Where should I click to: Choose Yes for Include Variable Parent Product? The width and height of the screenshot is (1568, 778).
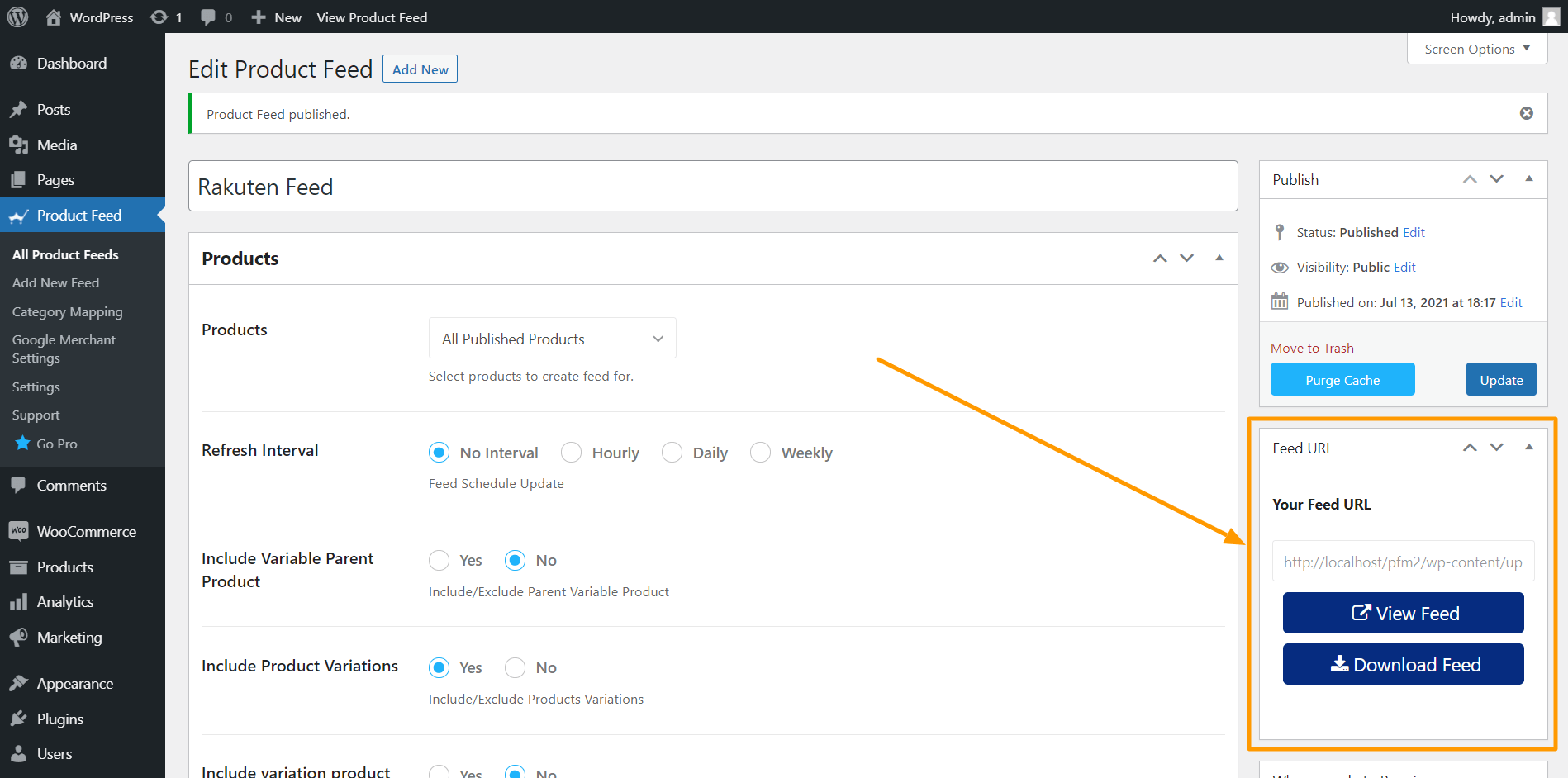coord(440,561)
